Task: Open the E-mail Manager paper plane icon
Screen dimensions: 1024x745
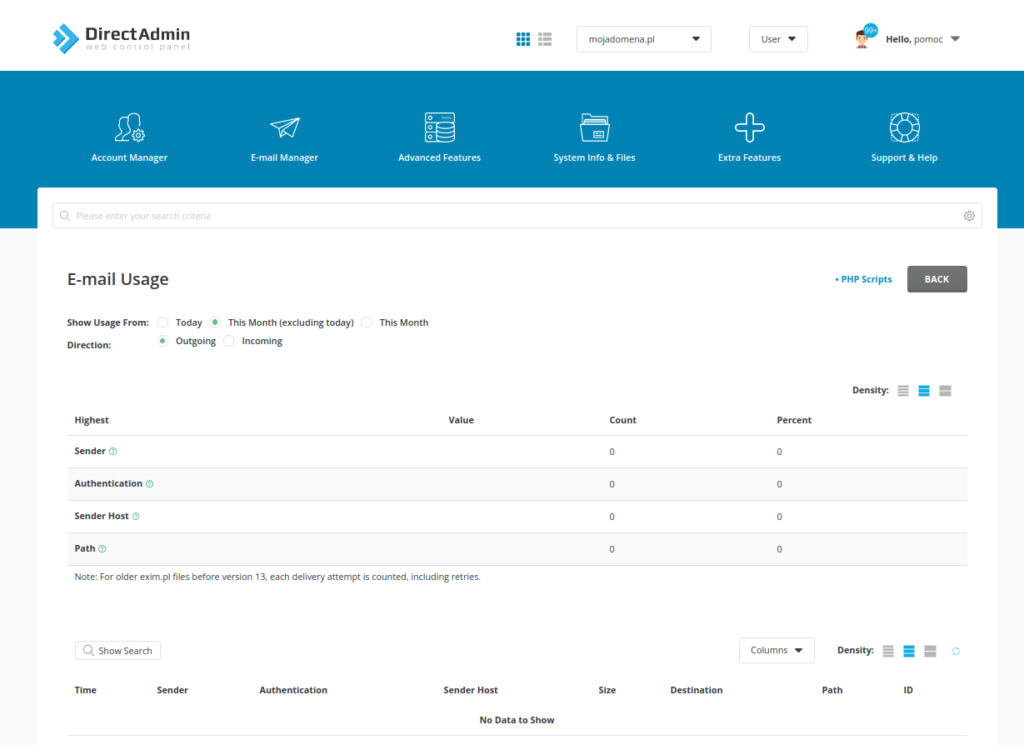Action: click(x=284, y=127)
